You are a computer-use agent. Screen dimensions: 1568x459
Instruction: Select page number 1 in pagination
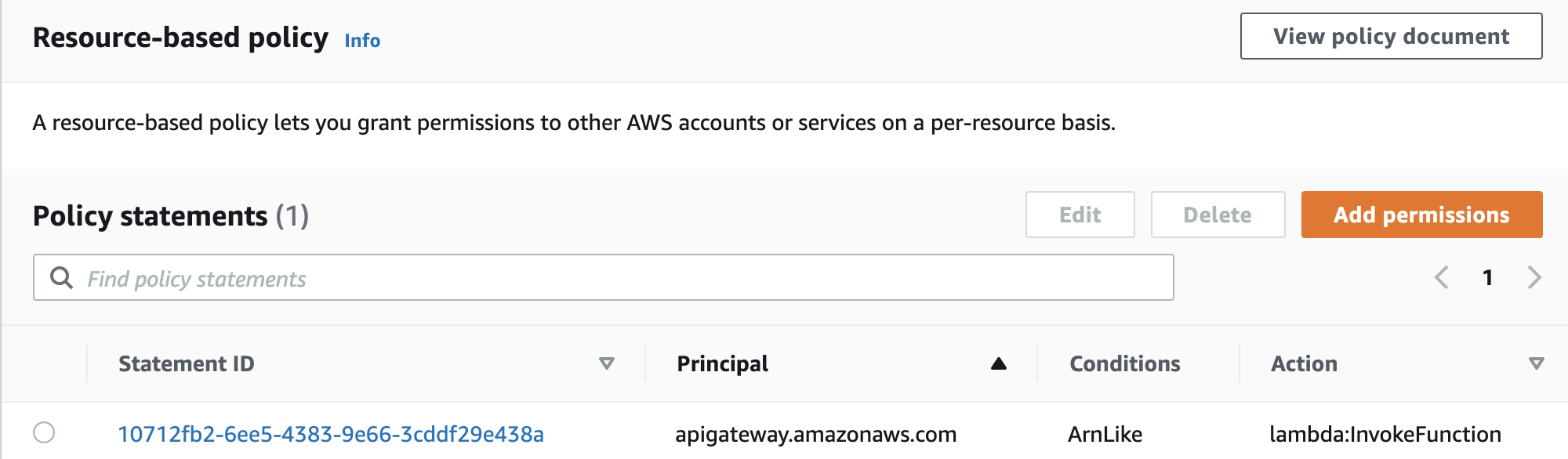click(1487, 277)
